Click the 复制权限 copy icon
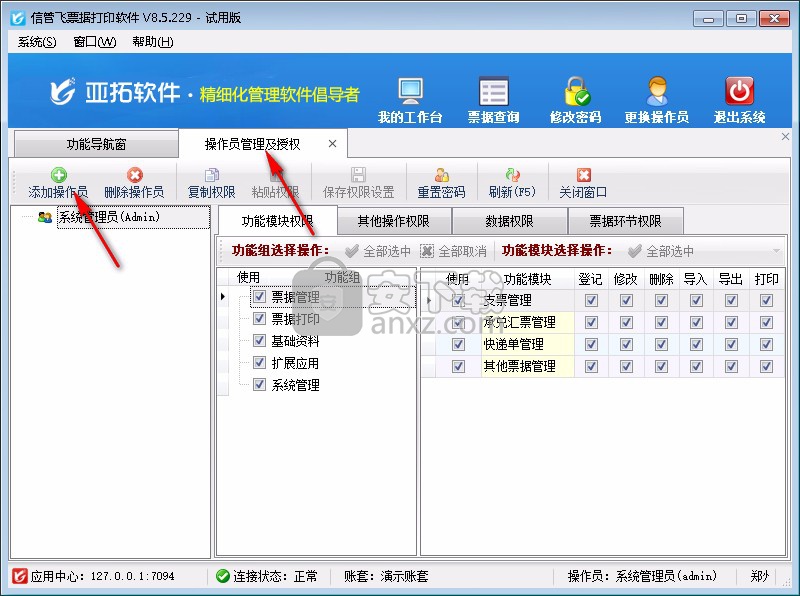800x596 pixels. 212,175
